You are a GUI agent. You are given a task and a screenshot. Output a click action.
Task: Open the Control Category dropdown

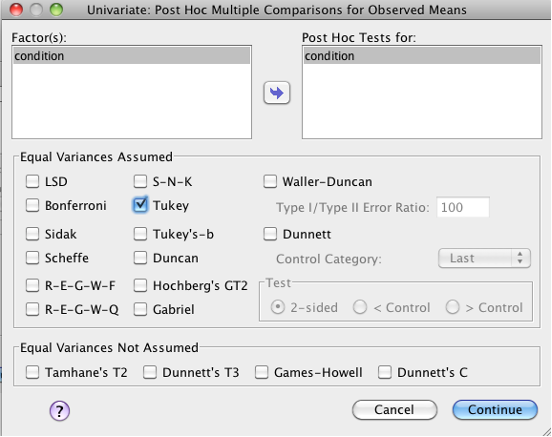(x=484, y=258)
